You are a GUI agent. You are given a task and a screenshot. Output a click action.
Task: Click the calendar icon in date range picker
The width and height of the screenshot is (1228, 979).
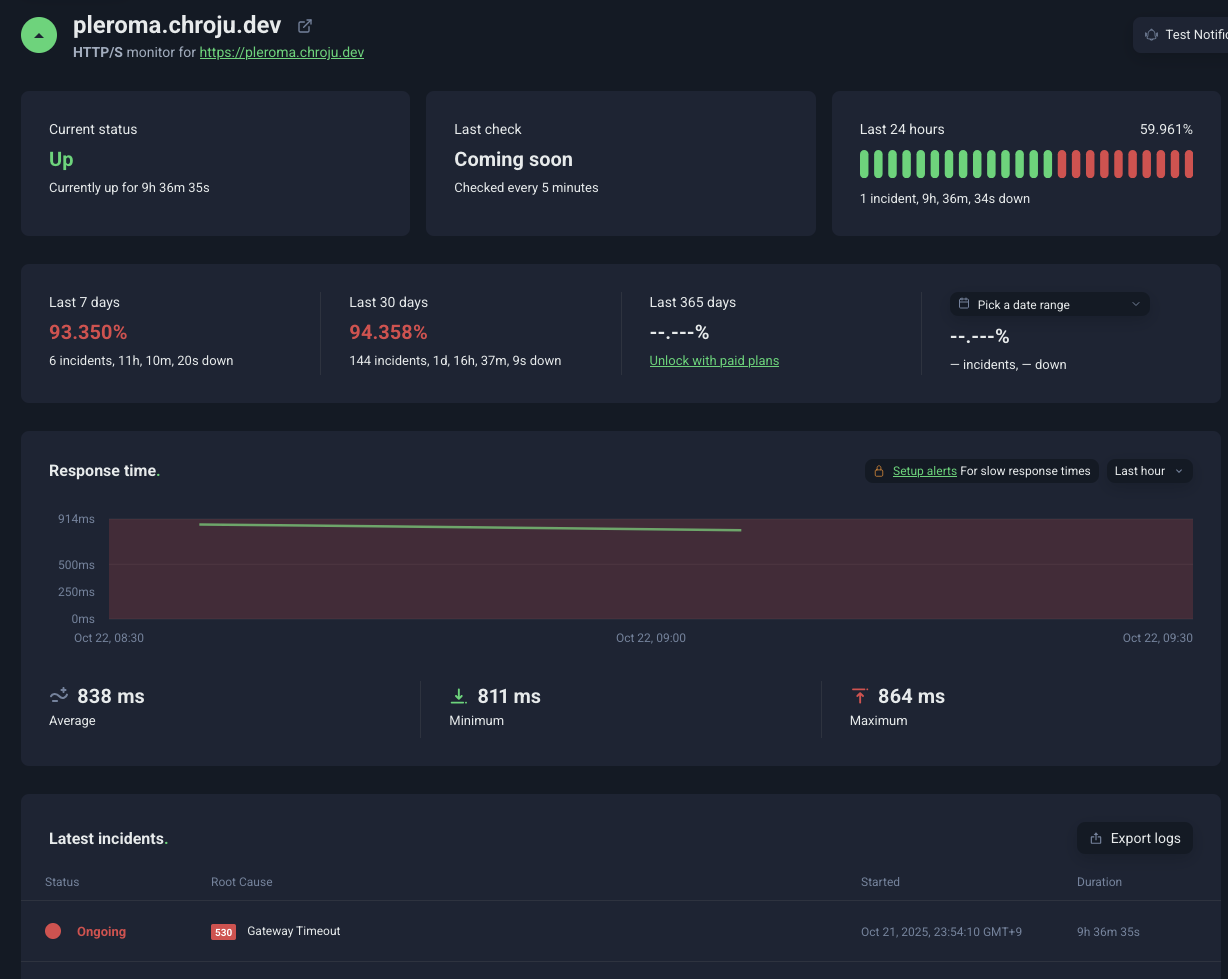pos(964,304)
